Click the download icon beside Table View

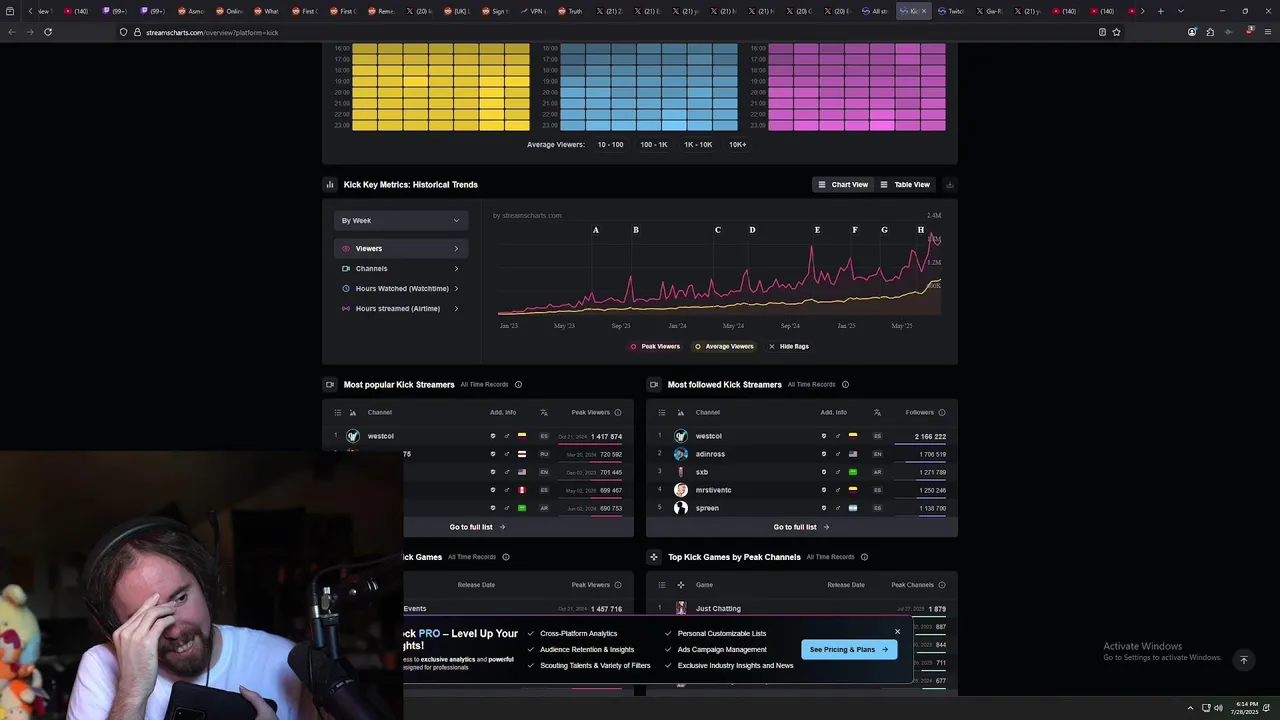click(949, 184)
